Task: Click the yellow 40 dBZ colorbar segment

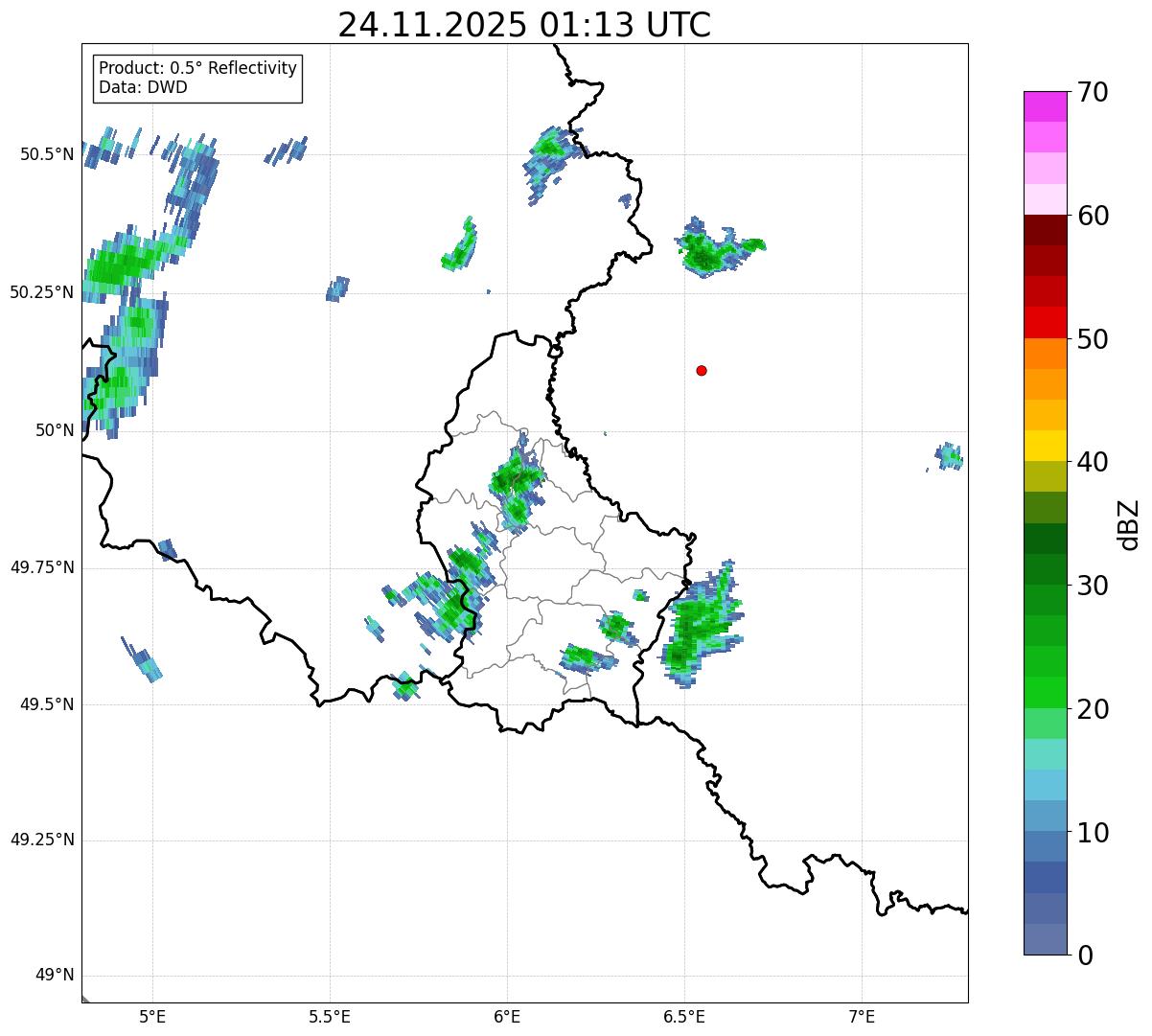Action: pyautogui.click(x=1045, y=446)
